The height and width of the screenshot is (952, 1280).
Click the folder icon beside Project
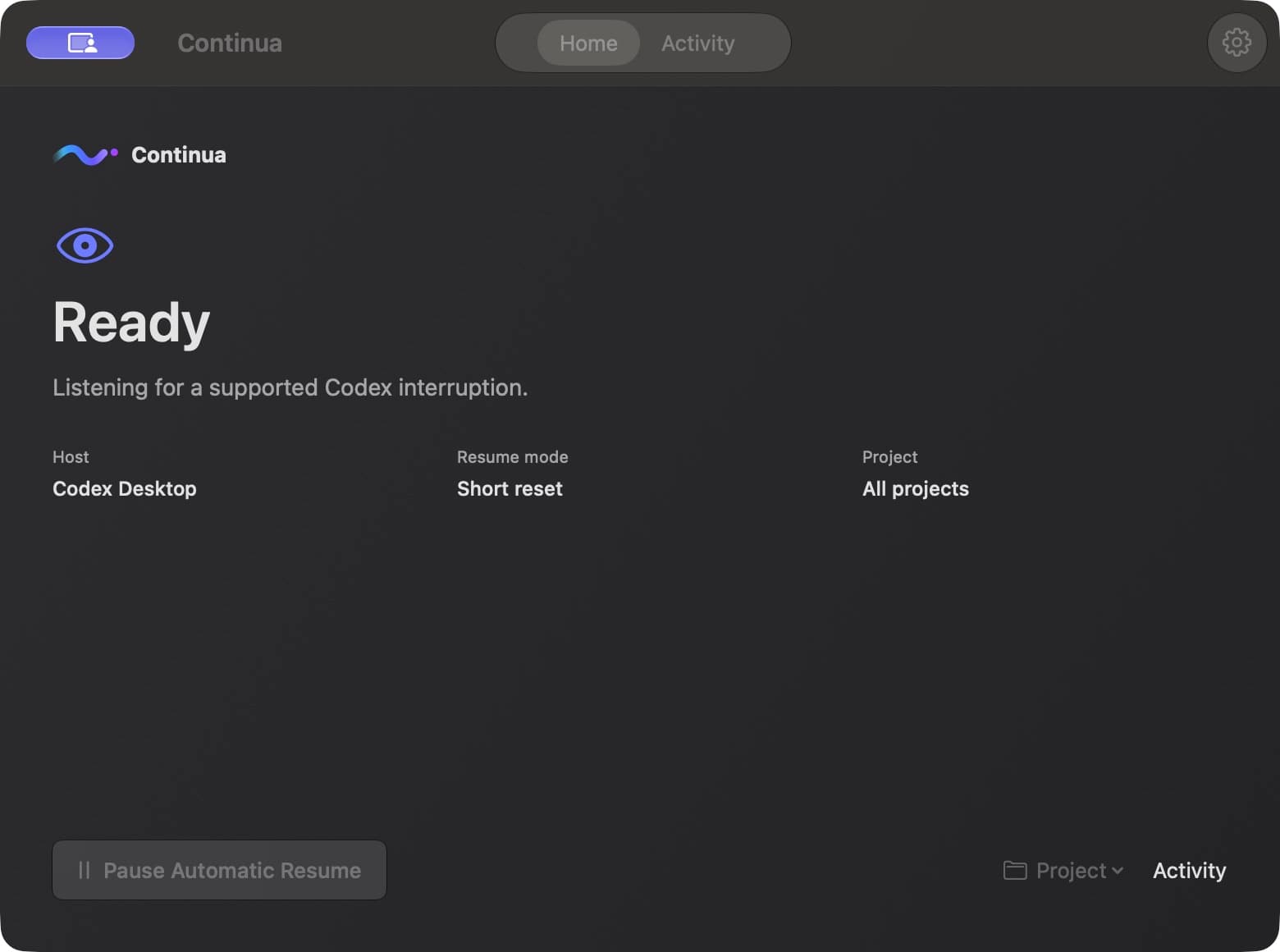coord(1015,870)
